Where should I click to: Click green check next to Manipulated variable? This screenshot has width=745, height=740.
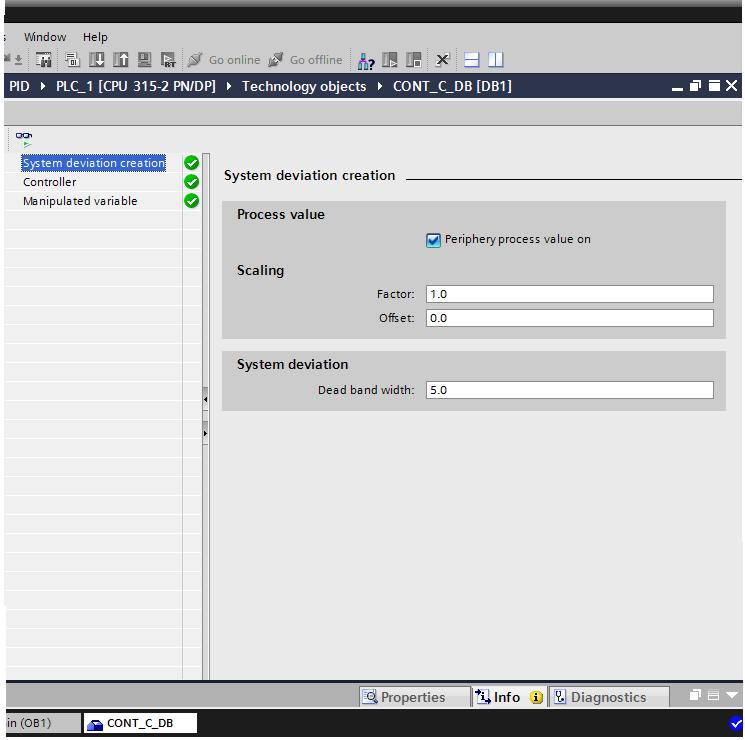point(191,201)
